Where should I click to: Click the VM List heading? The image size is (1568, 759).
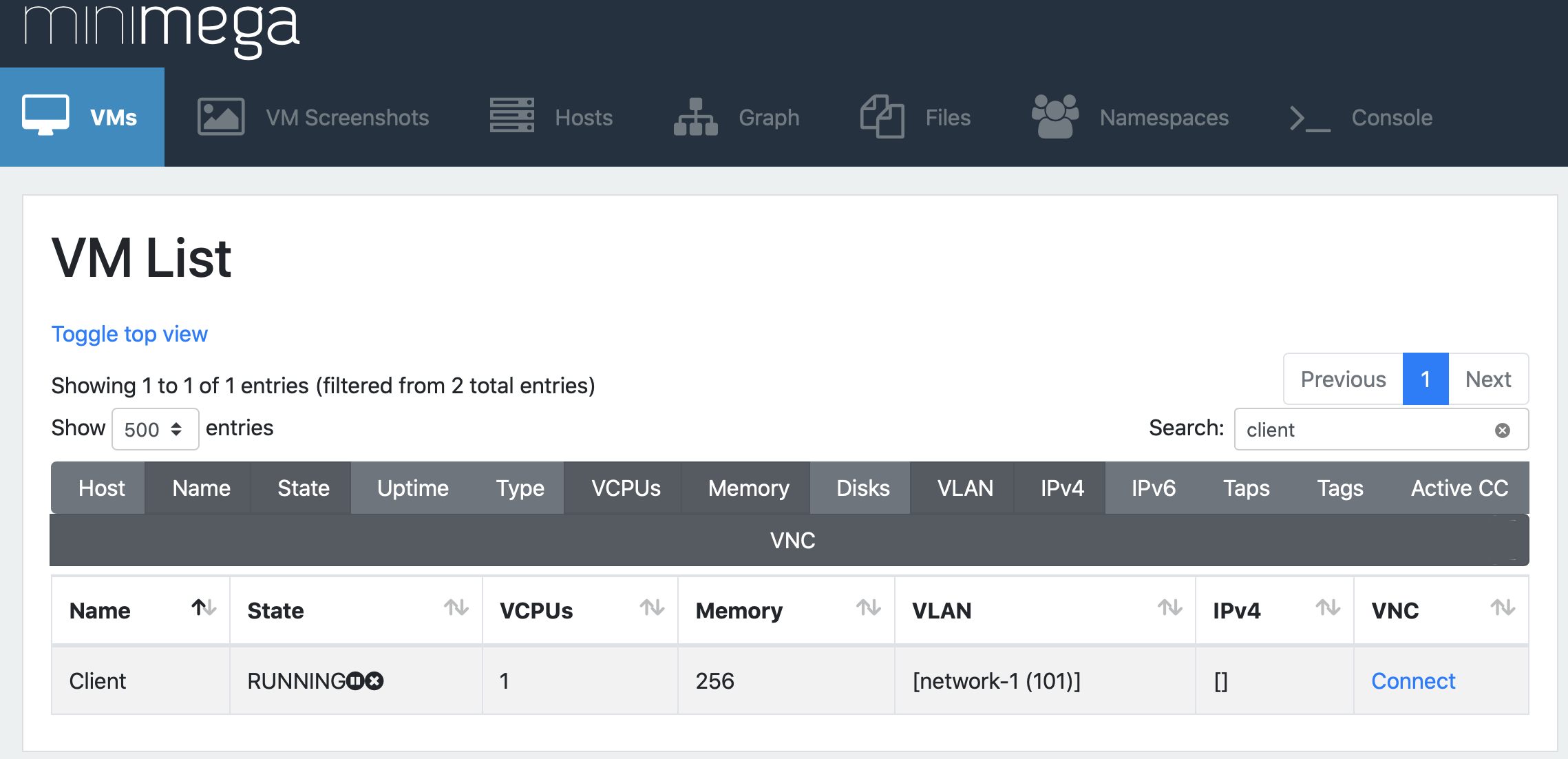pos(141,258)
